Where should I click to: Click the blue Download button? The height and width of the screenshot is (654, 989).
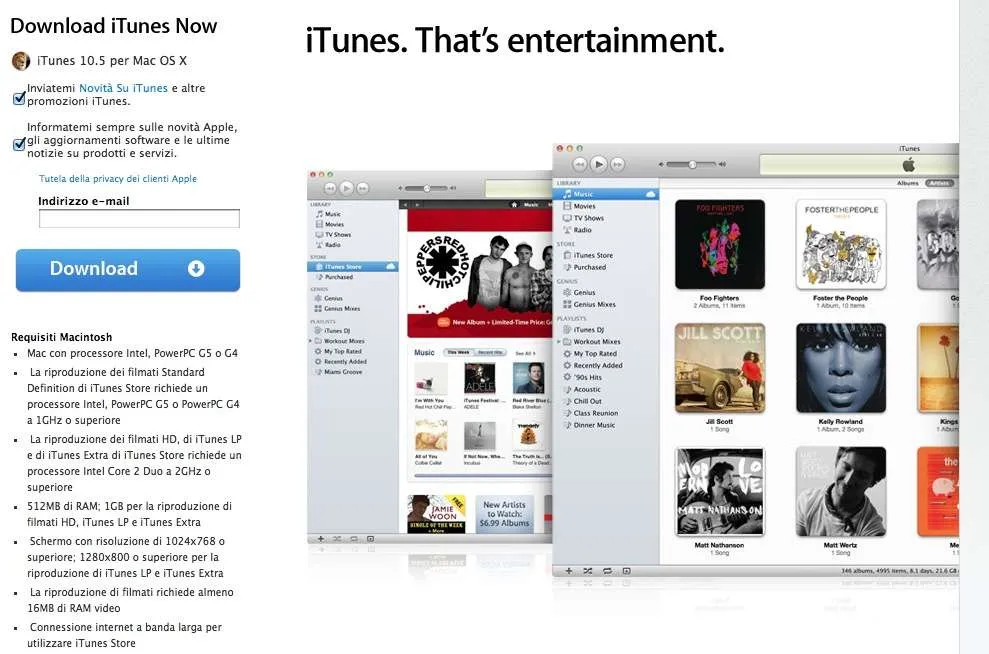pyautogui.click(x=128, y=269)
